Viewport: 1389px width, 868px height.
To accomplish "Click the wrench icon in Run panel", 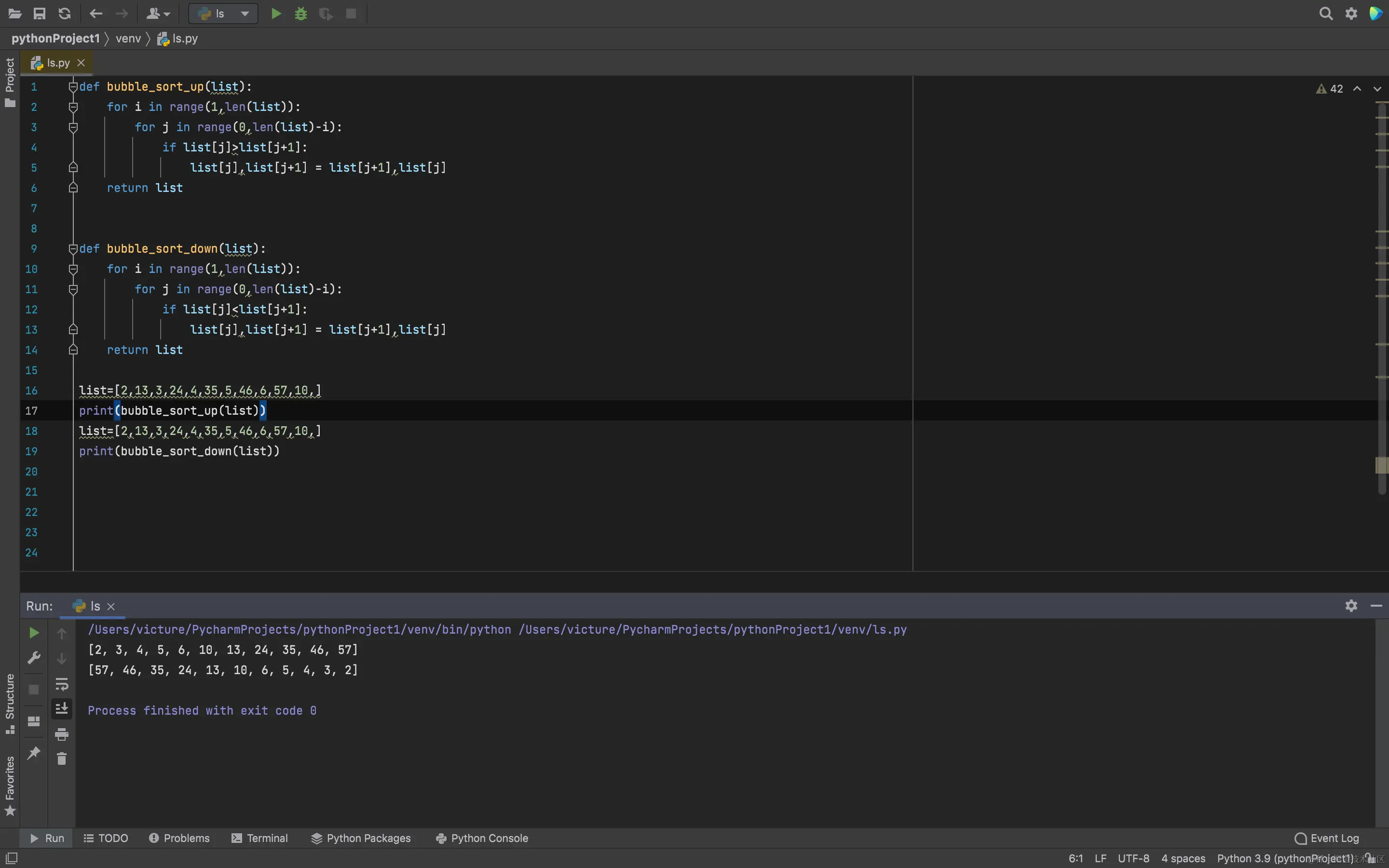I will pos(34,658).
